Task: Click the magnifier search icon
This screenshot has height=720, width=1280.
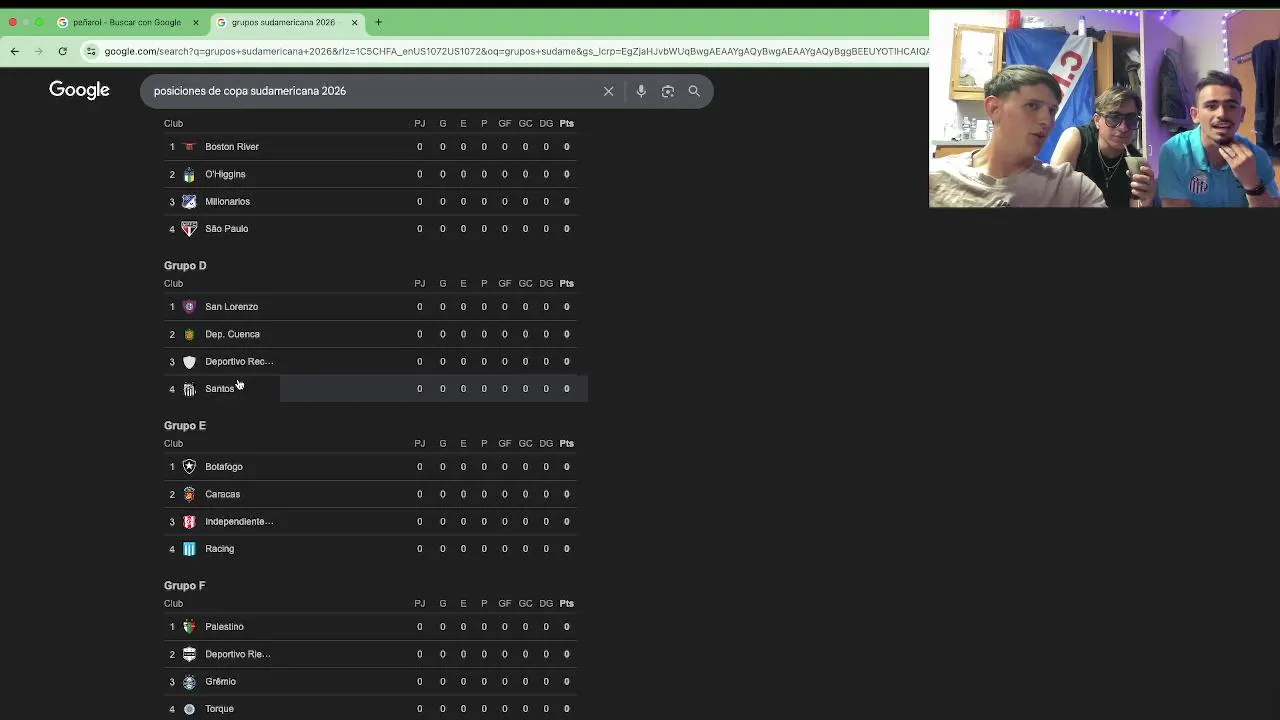Action: (694, 91)
